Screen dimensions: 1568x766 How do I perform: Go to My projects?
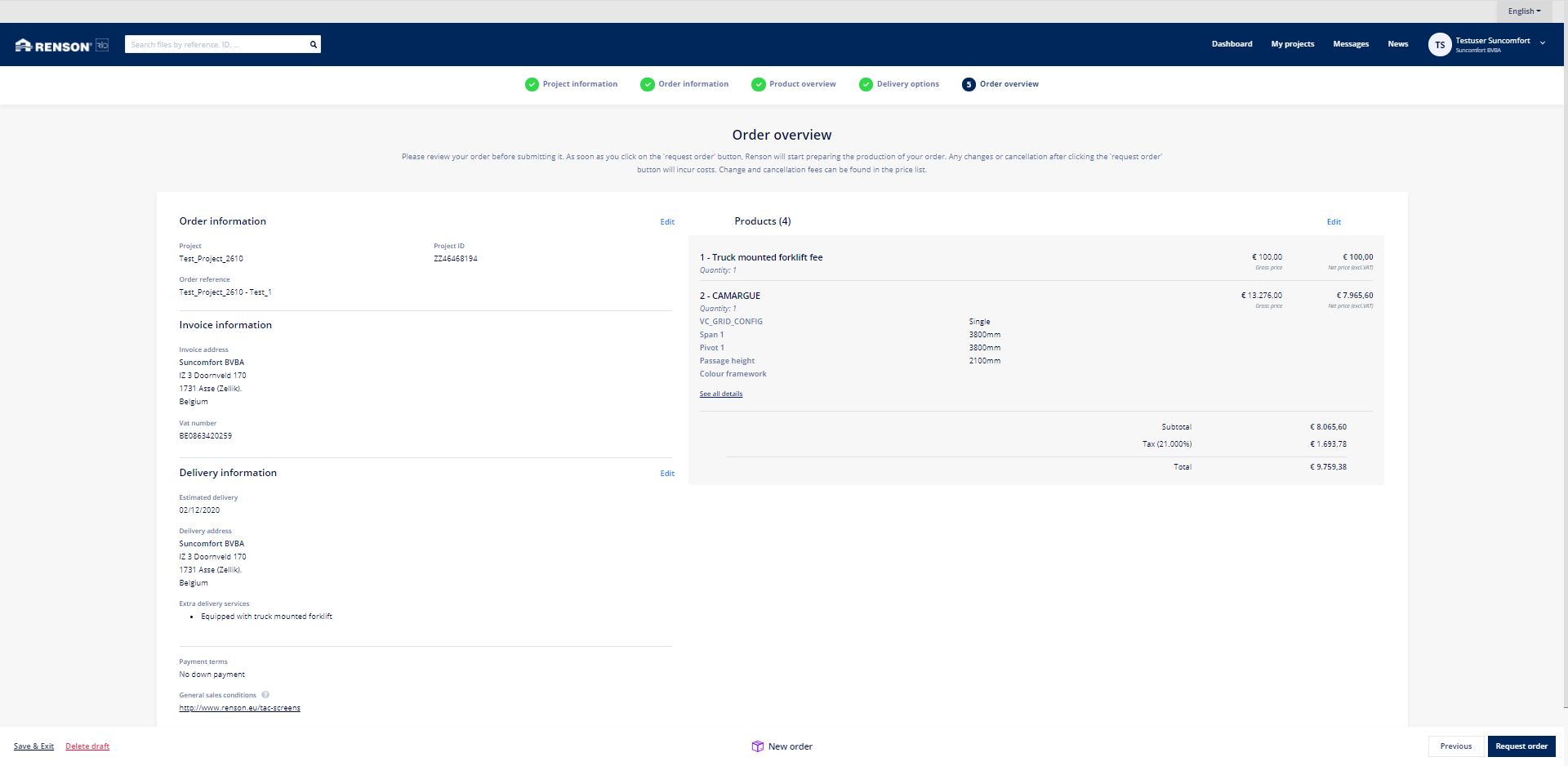tap(1292, 44)
